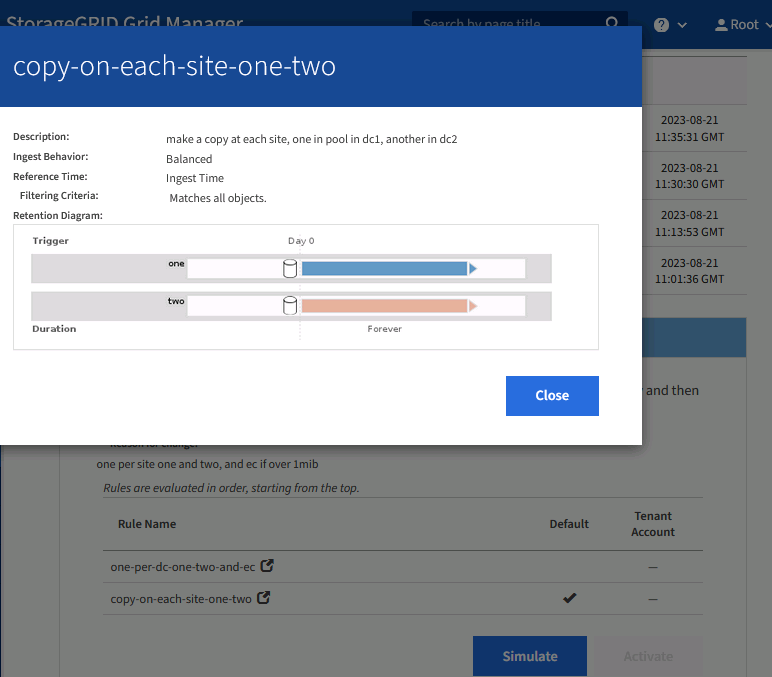Screen dimensions: 772x677
Task: Click pool label two in the diagram
Action: tap(176, 301)
